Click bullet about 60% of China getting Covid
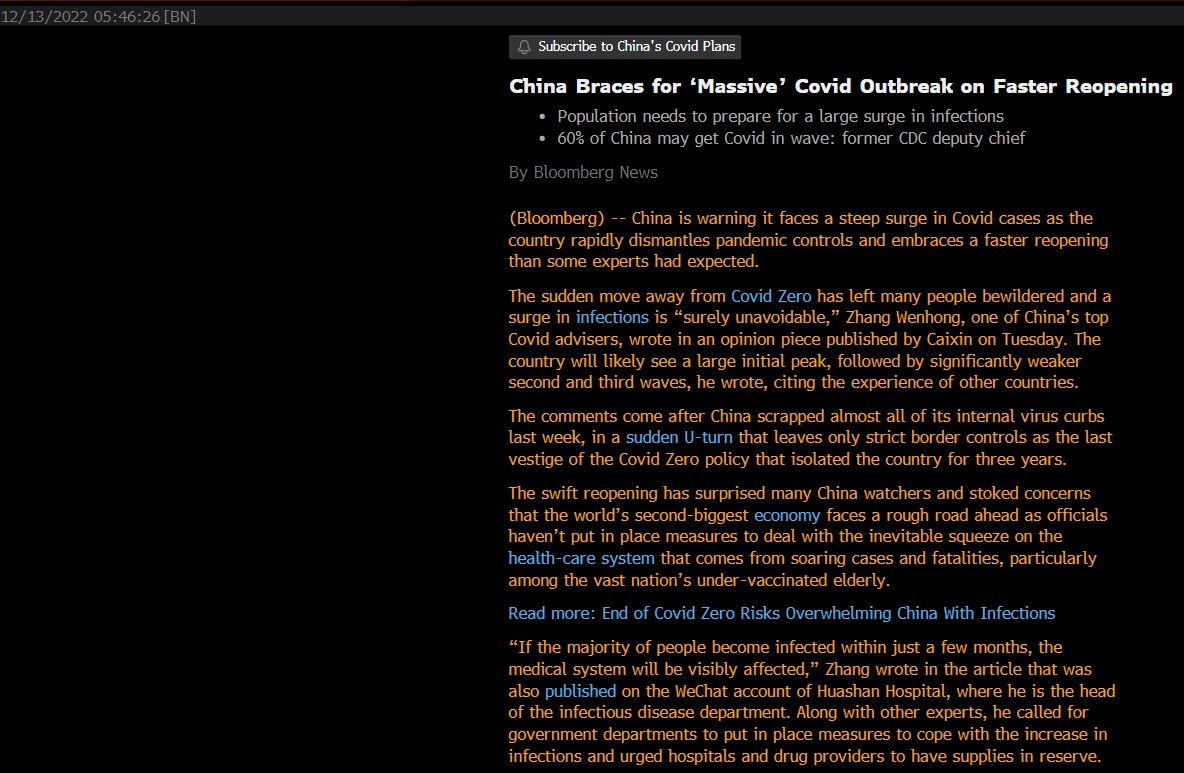This screenshot has width=1184, height=773. [x=791, y=138]
